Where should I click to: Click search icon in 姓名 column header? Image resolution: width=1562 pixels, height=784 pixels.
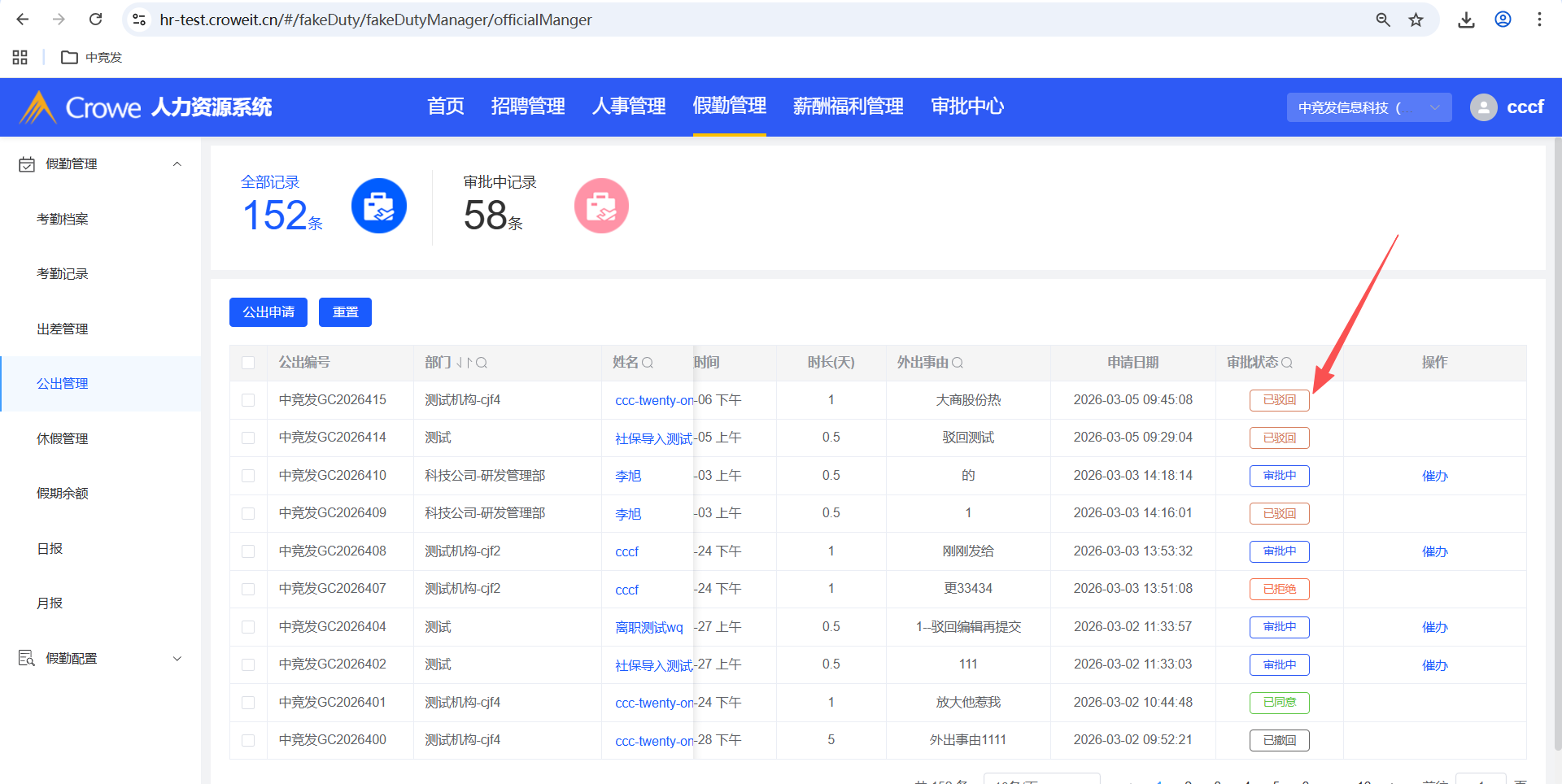(648, 363)
